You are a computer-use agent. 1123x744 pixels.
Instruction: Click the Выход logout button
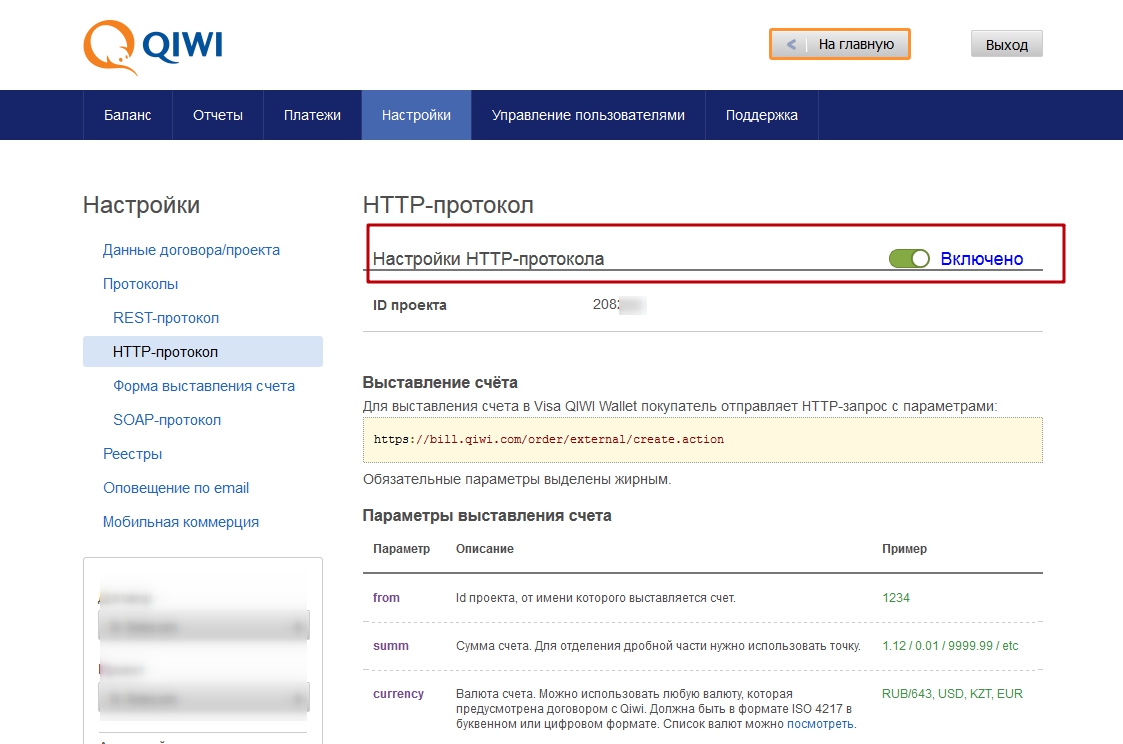click(1006, 44)
